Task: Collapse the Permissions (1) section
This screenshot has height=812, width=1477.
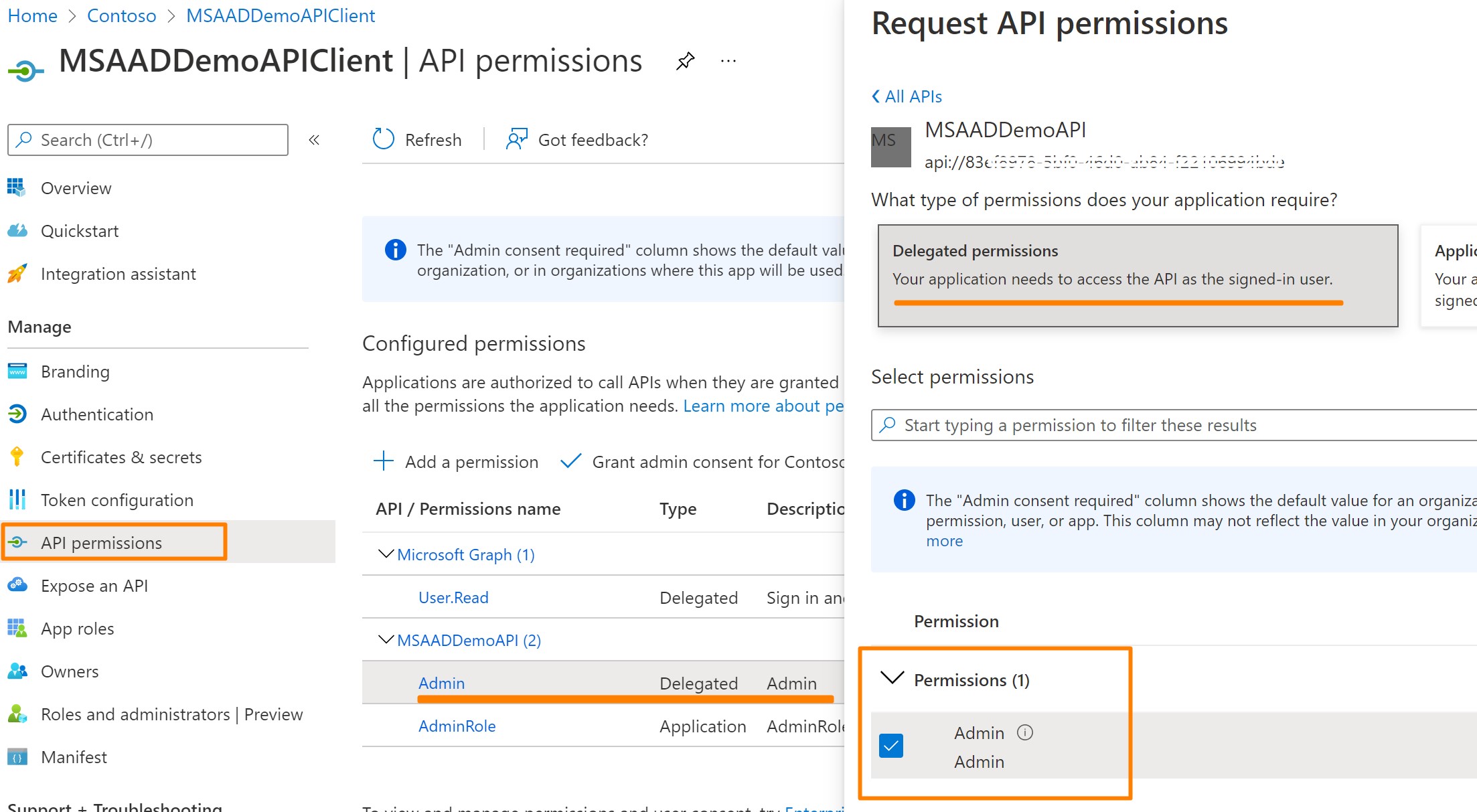Action: tap(892, 679)
